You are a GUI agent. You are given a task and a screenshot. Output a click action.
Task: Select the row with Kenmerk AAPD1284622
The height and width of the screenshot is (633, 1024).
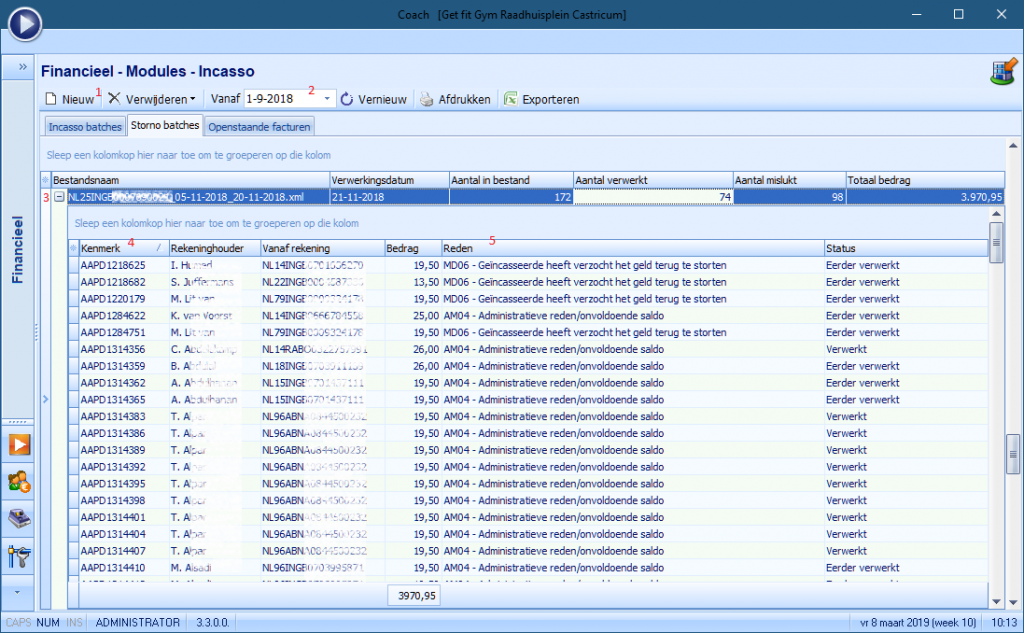[112, 315]
